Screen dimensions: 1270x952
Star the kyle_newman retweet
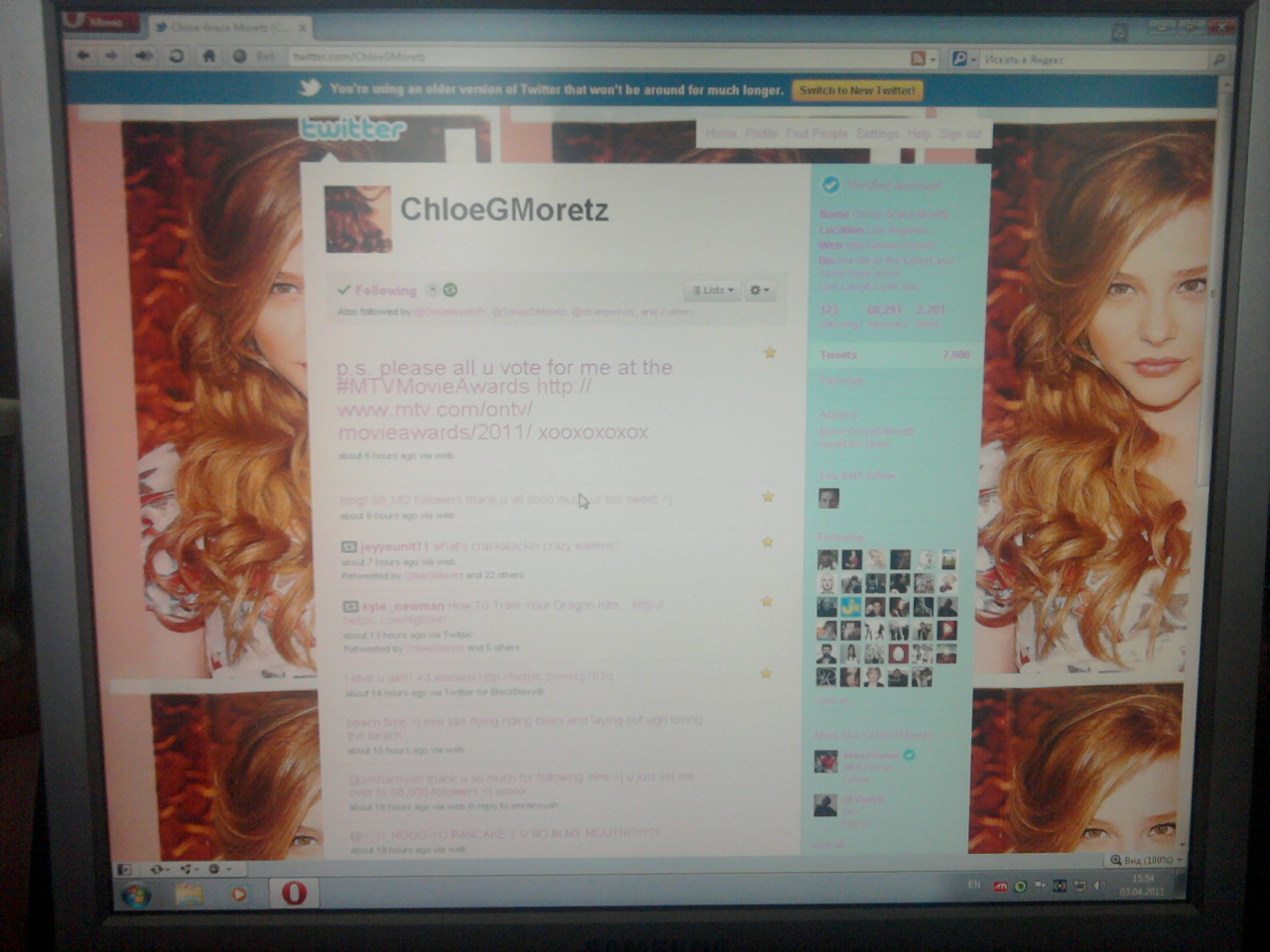point(766,601)
